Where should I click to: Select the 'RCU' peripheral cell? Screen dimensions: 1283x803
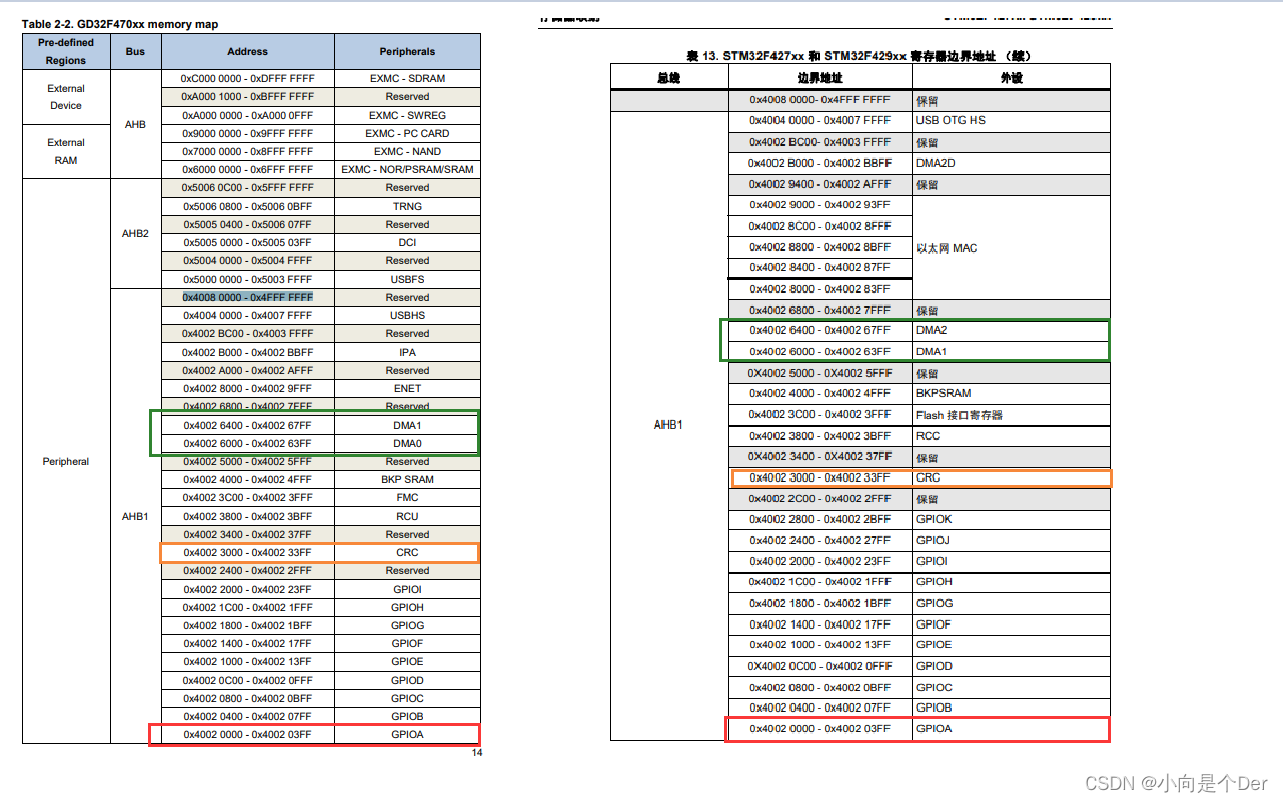click(407, 516)
